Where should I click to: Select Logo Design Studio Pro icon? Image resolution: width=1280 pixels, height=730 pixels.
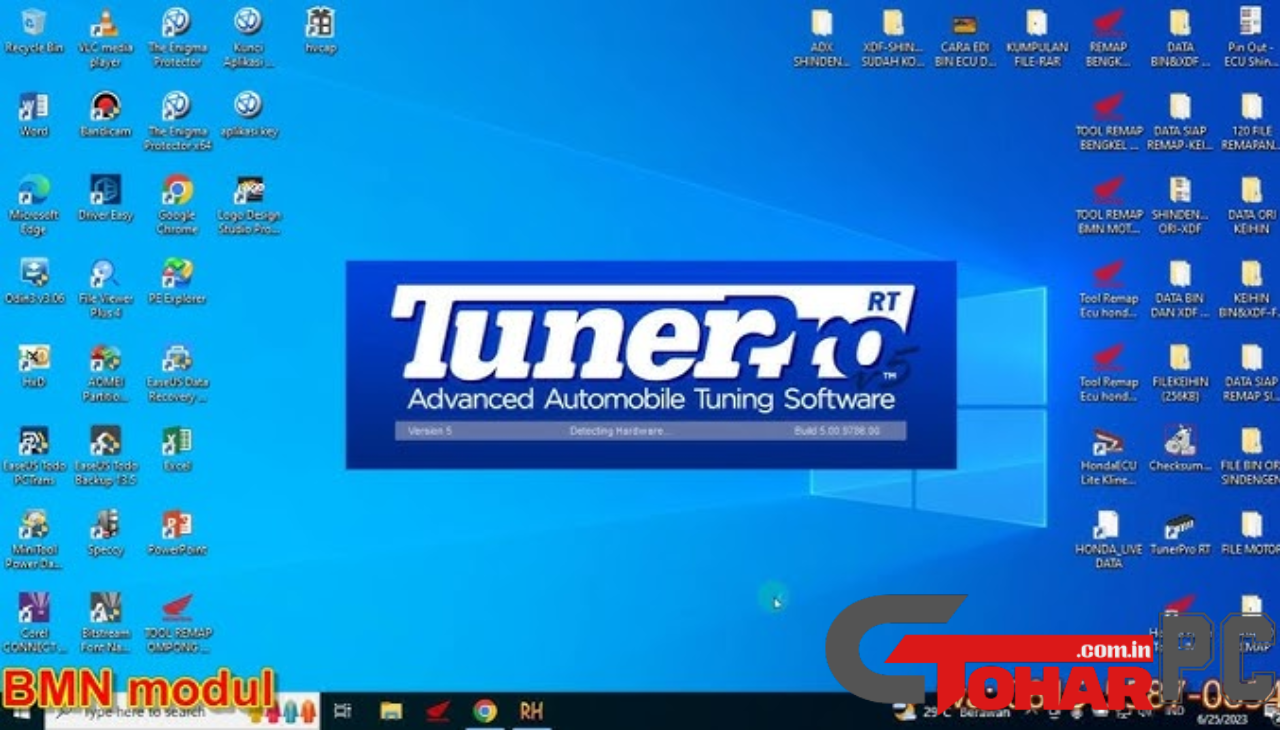[248, 205]
